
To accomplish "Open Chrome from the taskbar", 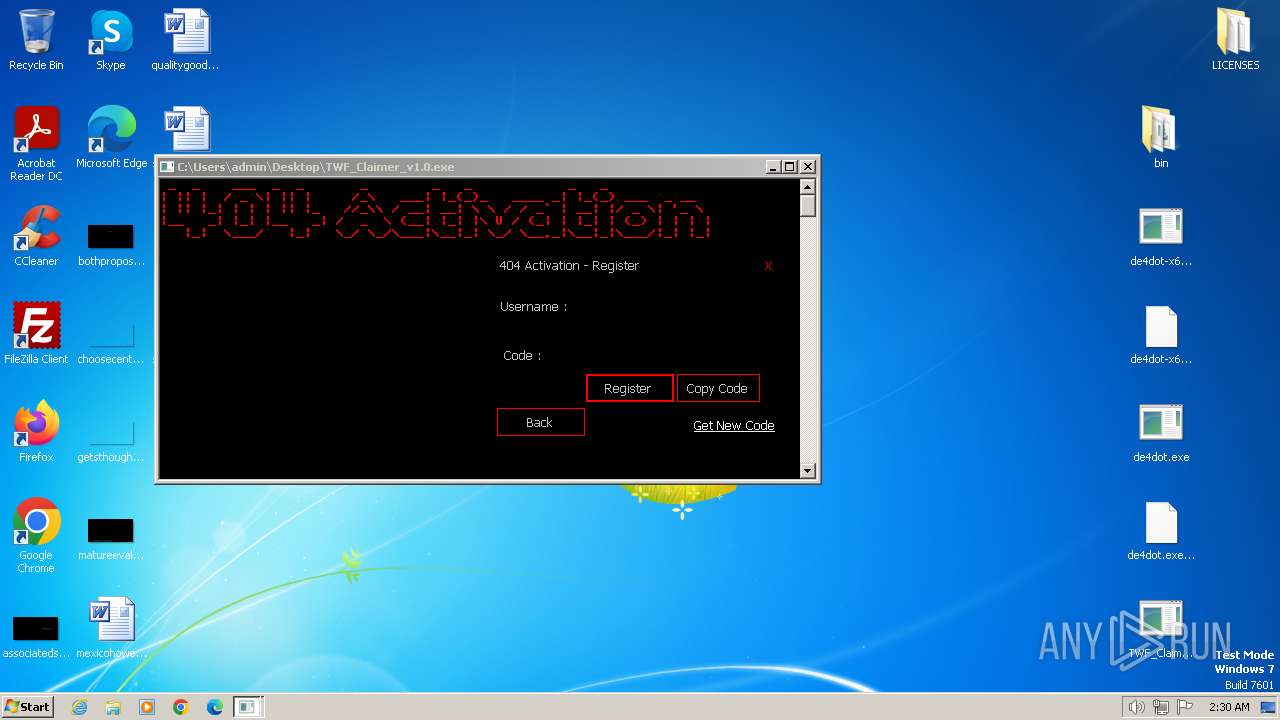I will [x=181, y=707].
